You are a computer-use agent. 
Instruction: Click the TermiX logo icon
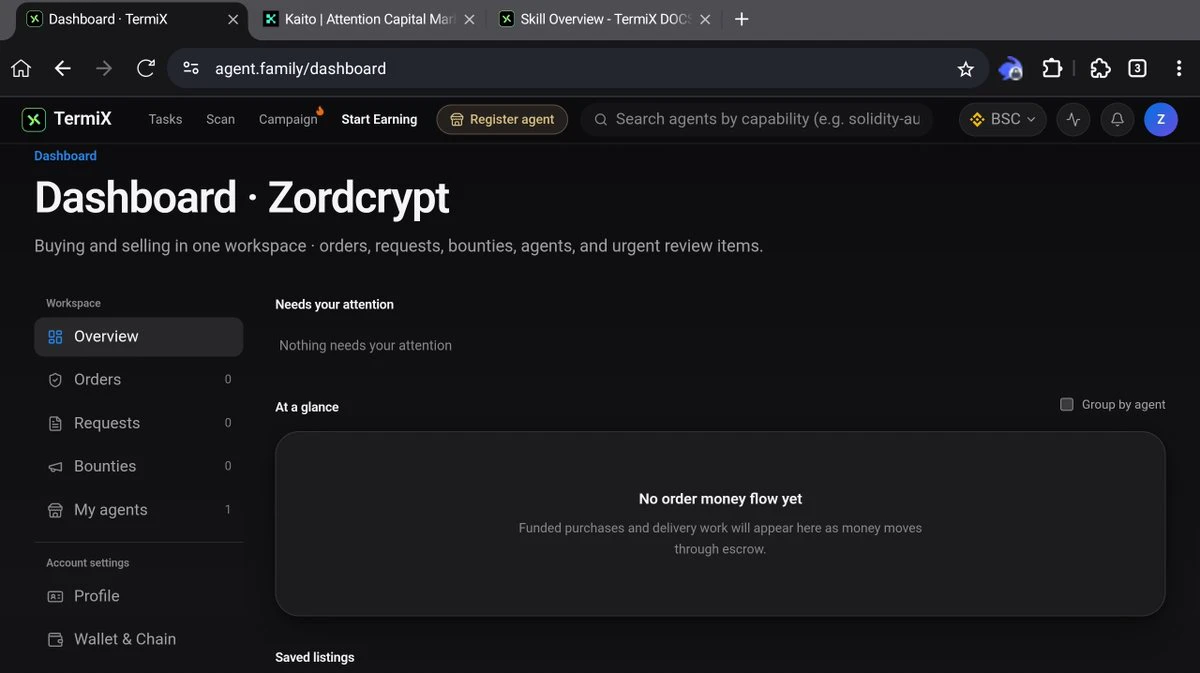[x=34, y=120]
